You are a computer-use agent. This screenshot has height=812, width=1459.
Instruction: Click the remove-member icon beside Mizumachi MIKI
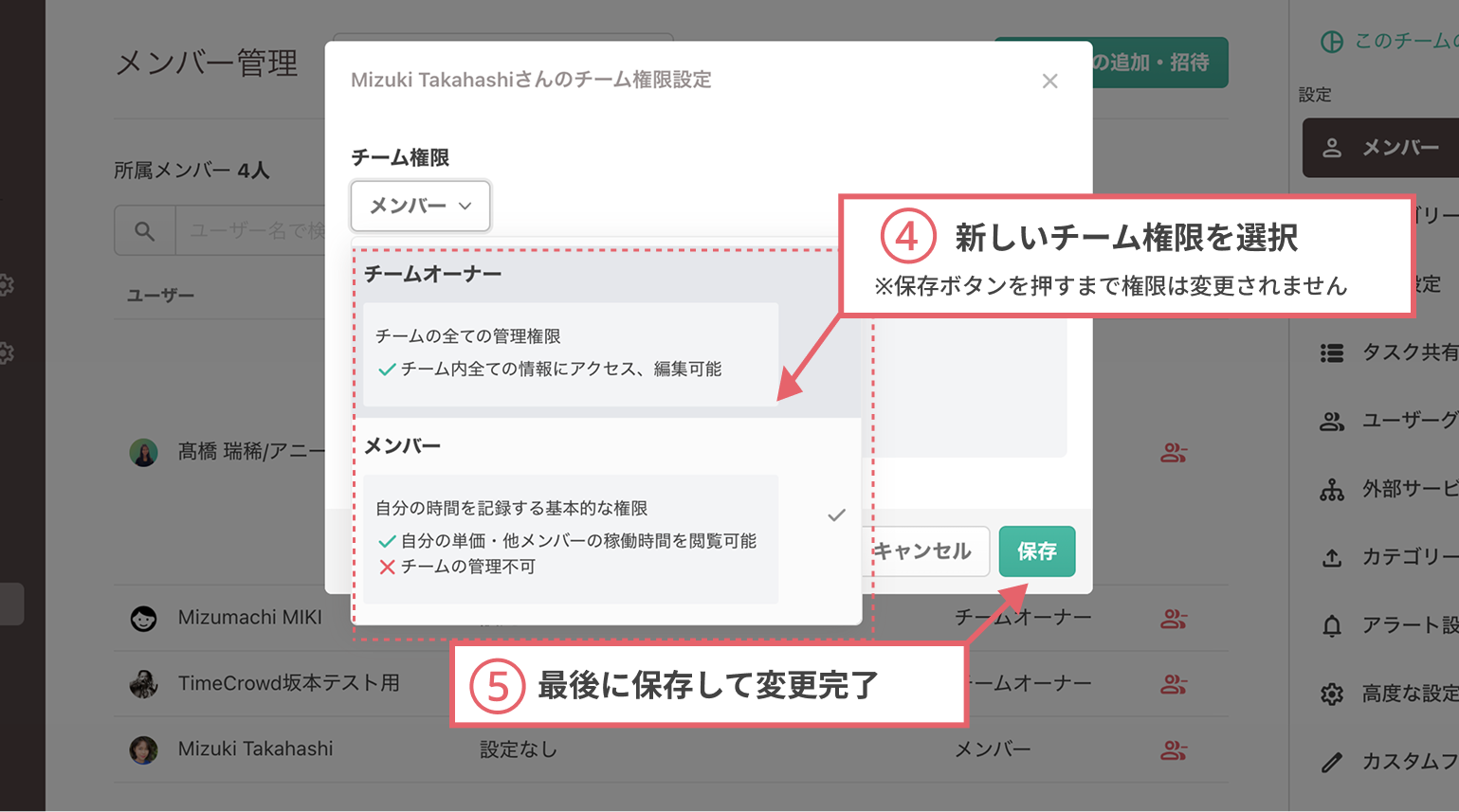click(1174, 616)
